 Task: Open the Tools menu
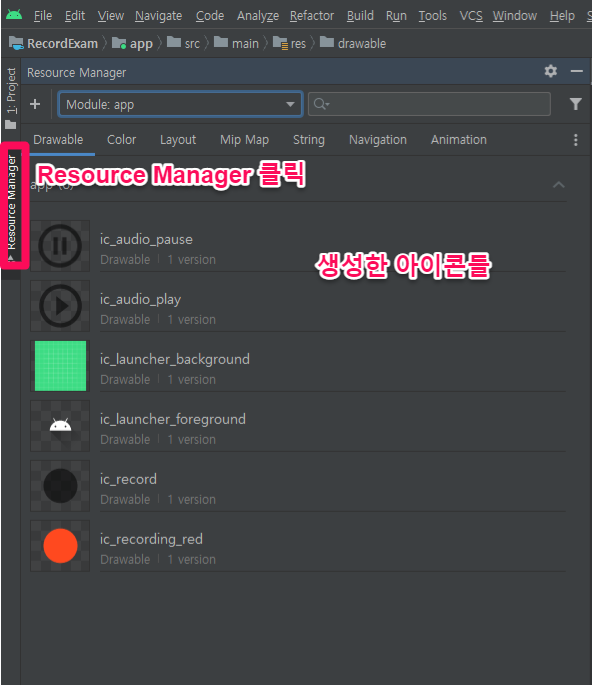[x=433, y=16]
